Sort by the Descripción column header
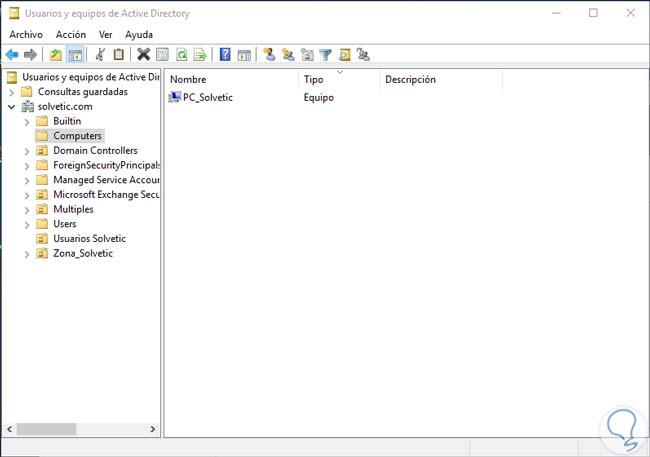 (441, 79)
